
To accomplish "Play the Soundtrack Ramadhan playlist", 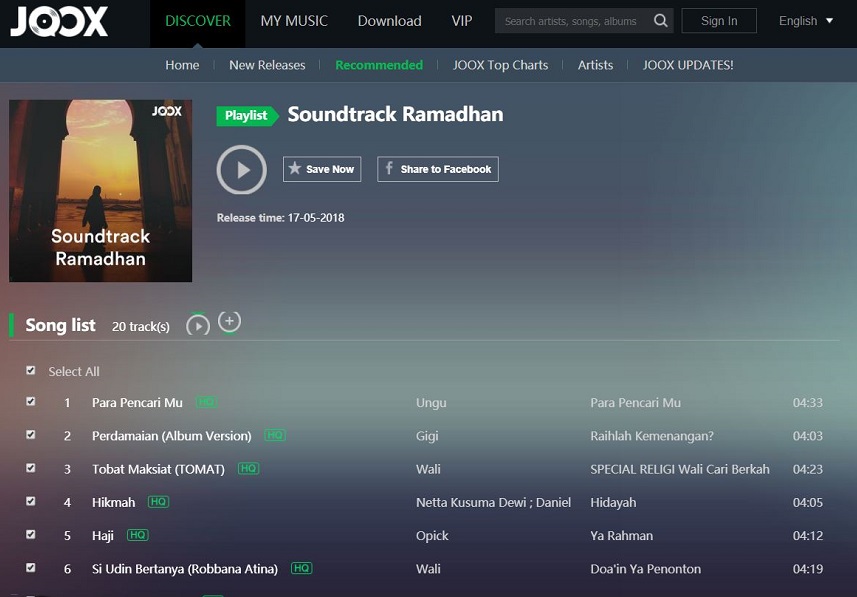I will pyautogui.click(x=241, y=170).
